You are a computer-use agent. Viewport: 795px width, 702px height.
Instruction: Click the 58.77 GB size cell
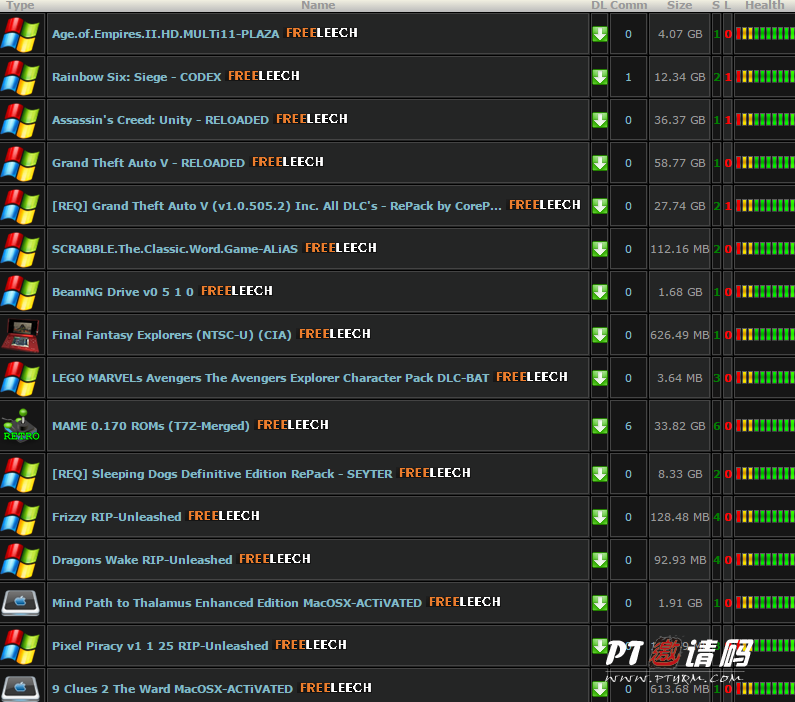pyautogui.click(x=679, y=163)
